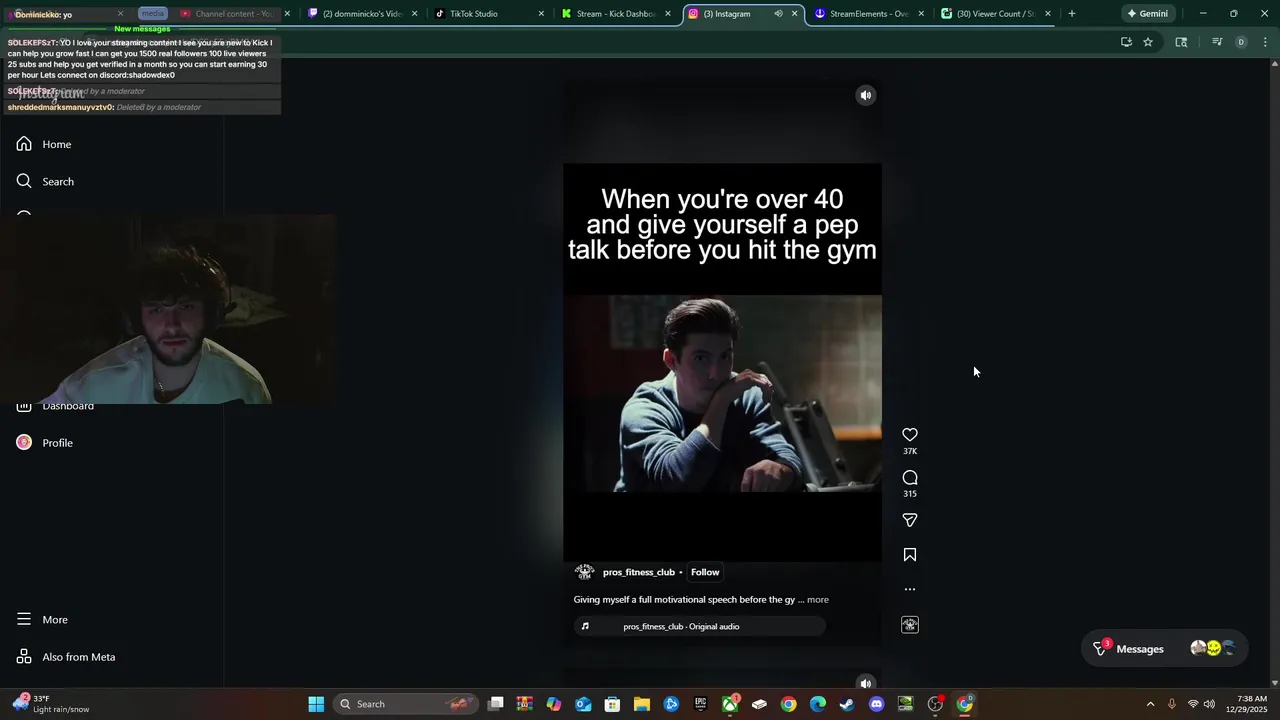
Task: Open the Windows Start menu
Action: coord(316,704)
